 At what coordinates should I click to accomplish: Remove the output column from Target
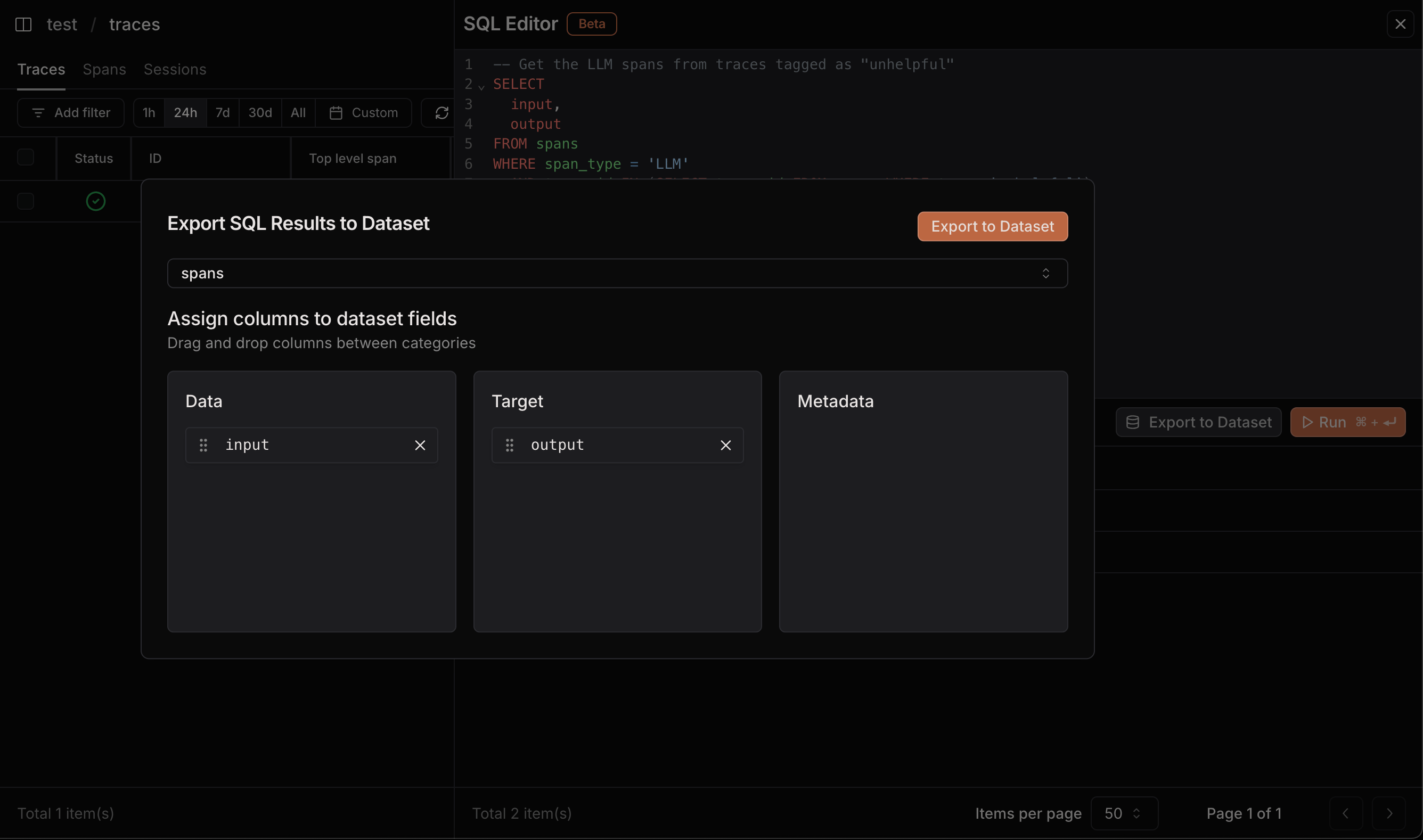[725, 446]
